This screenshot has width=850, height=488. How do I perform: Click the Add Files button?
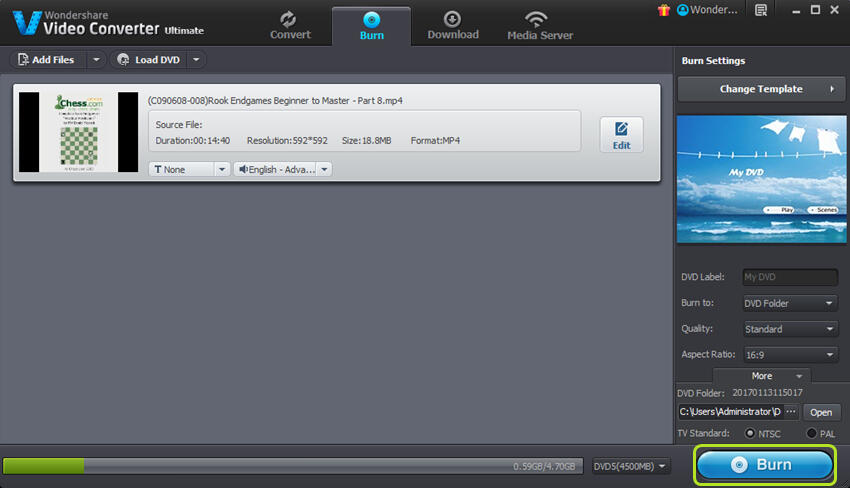47,60
